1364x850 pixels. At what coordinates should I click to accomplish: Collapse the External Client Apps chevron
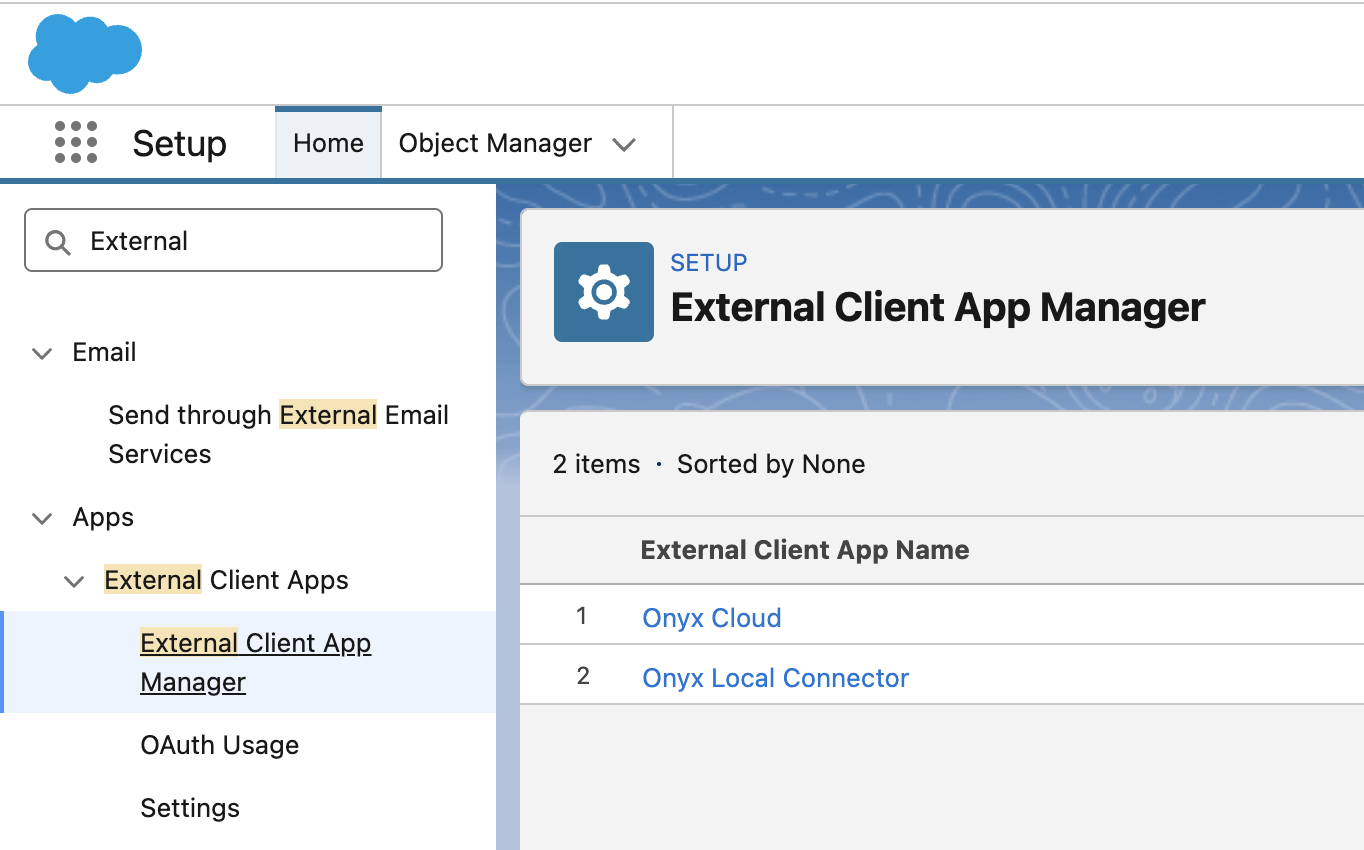pos(74,581)
